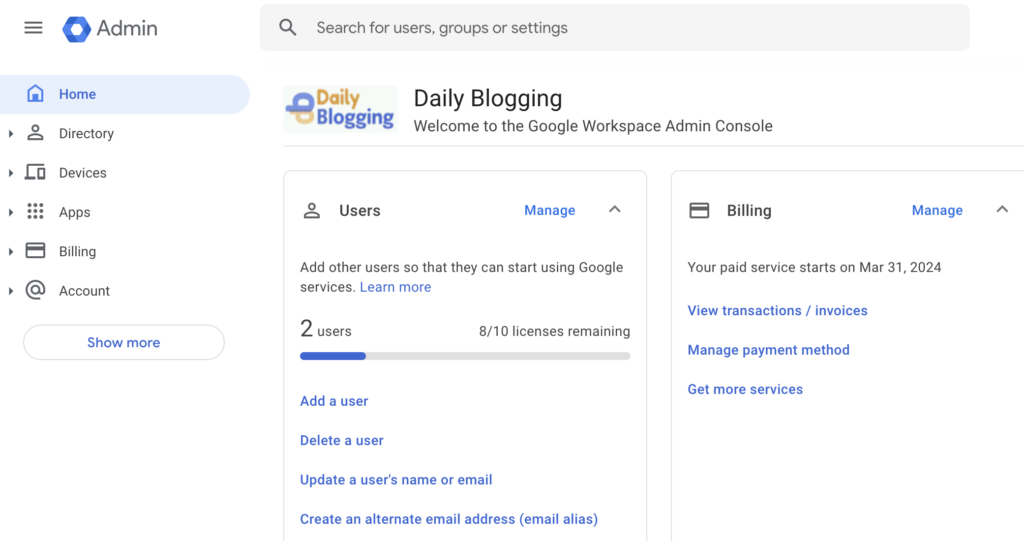Click the Account @ icon

point(35,290)
